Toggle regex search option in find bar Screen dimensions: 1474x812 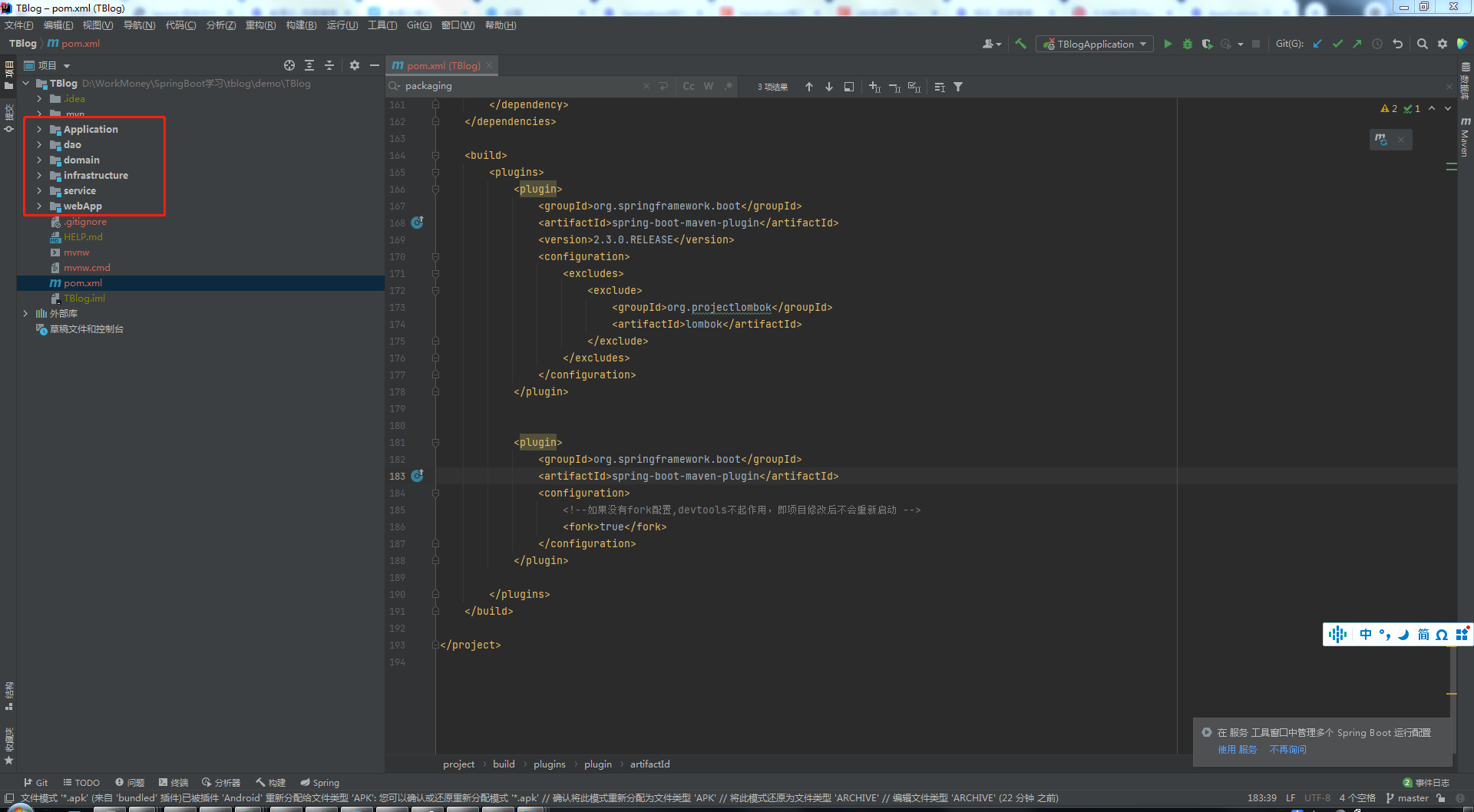pos(728,87)
